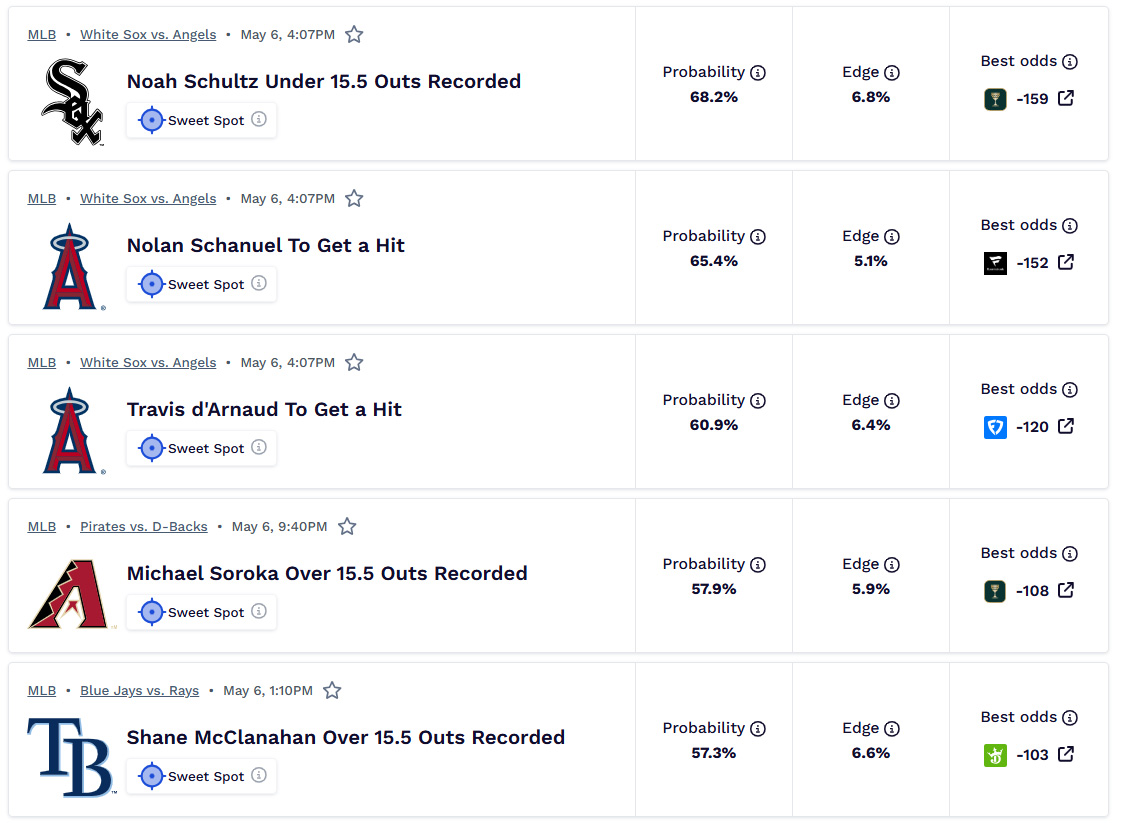Click Best odds info icon on McClanahan row

point(1070,718)
